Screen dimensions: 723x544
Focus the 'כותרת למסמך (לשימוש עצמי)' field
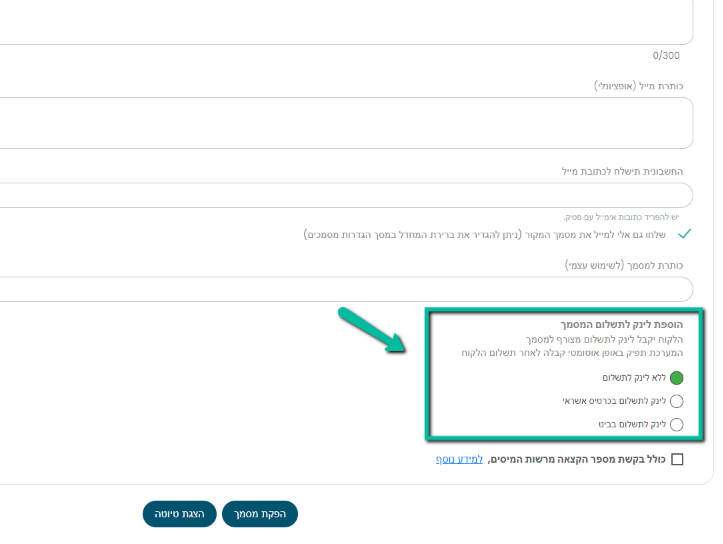[x=346, y=289]
